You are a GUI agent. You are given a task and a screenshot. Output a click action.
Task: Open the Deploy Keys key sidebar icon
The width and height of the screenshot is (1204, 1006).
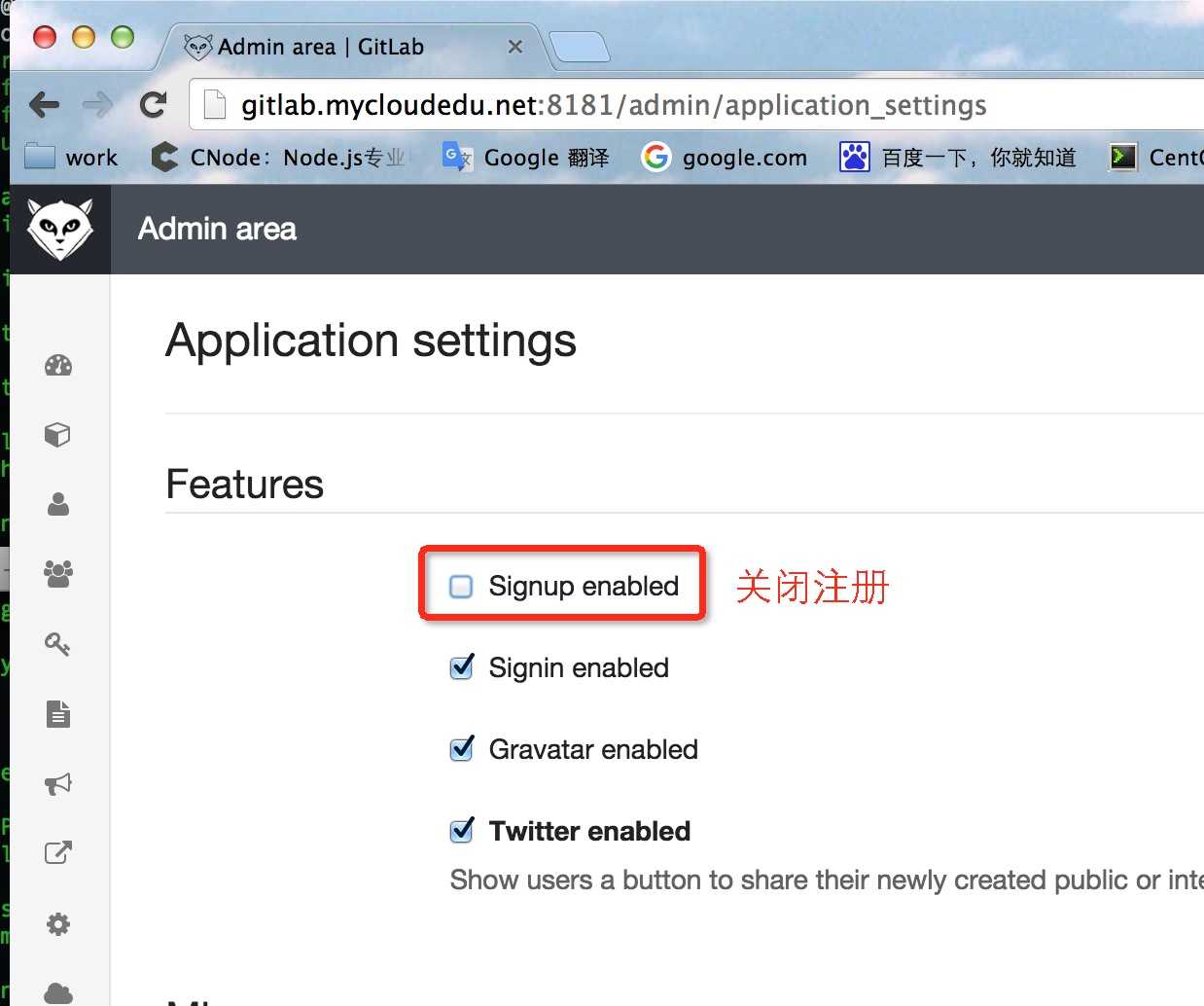click(x=58, y=643)
